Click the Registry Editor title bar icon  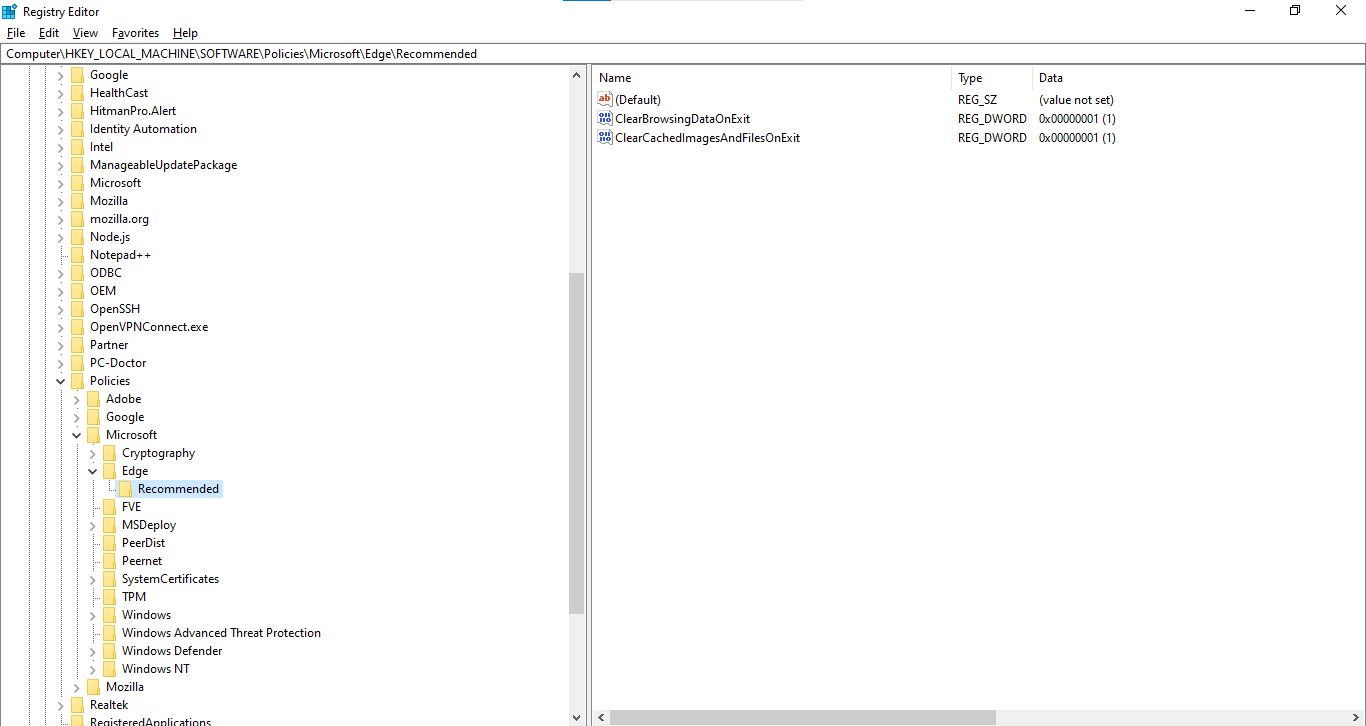coord(10,11)
